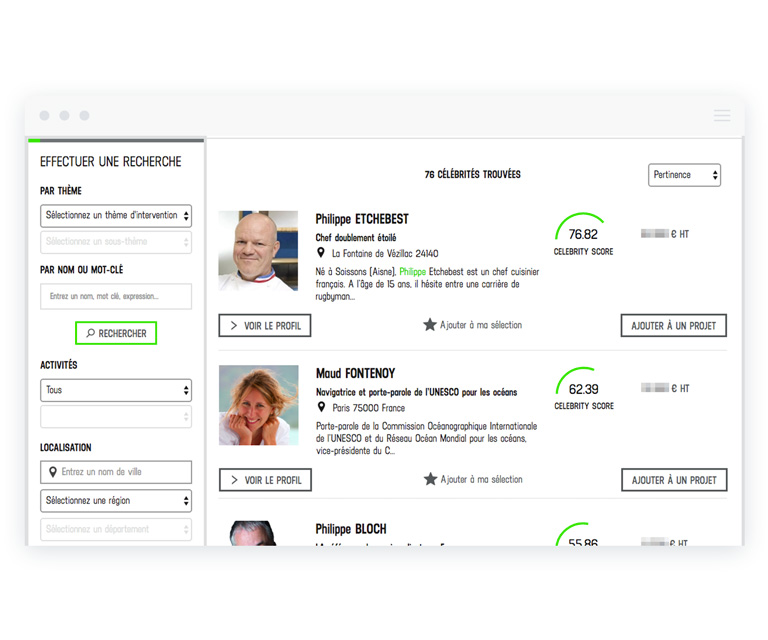
Task: Open Philippe Etchebest's profile photo
Action: 258,251
